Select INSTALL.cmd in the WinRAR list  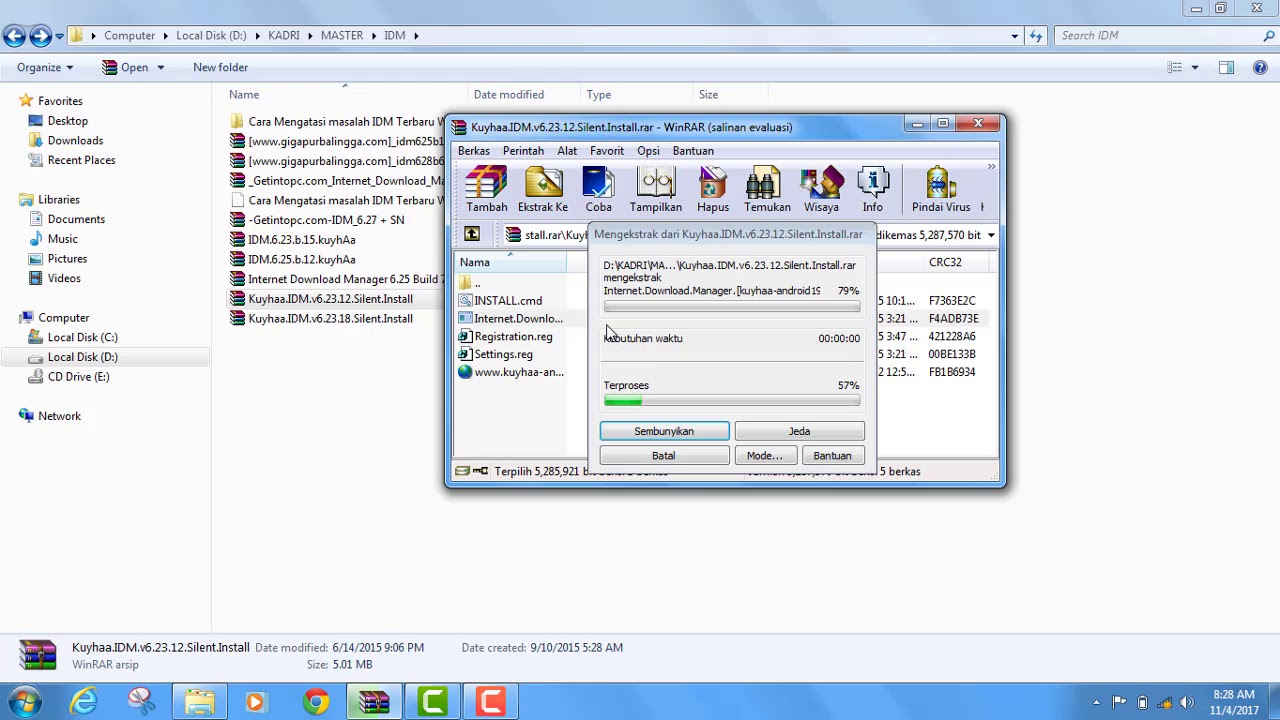point(508,301)
